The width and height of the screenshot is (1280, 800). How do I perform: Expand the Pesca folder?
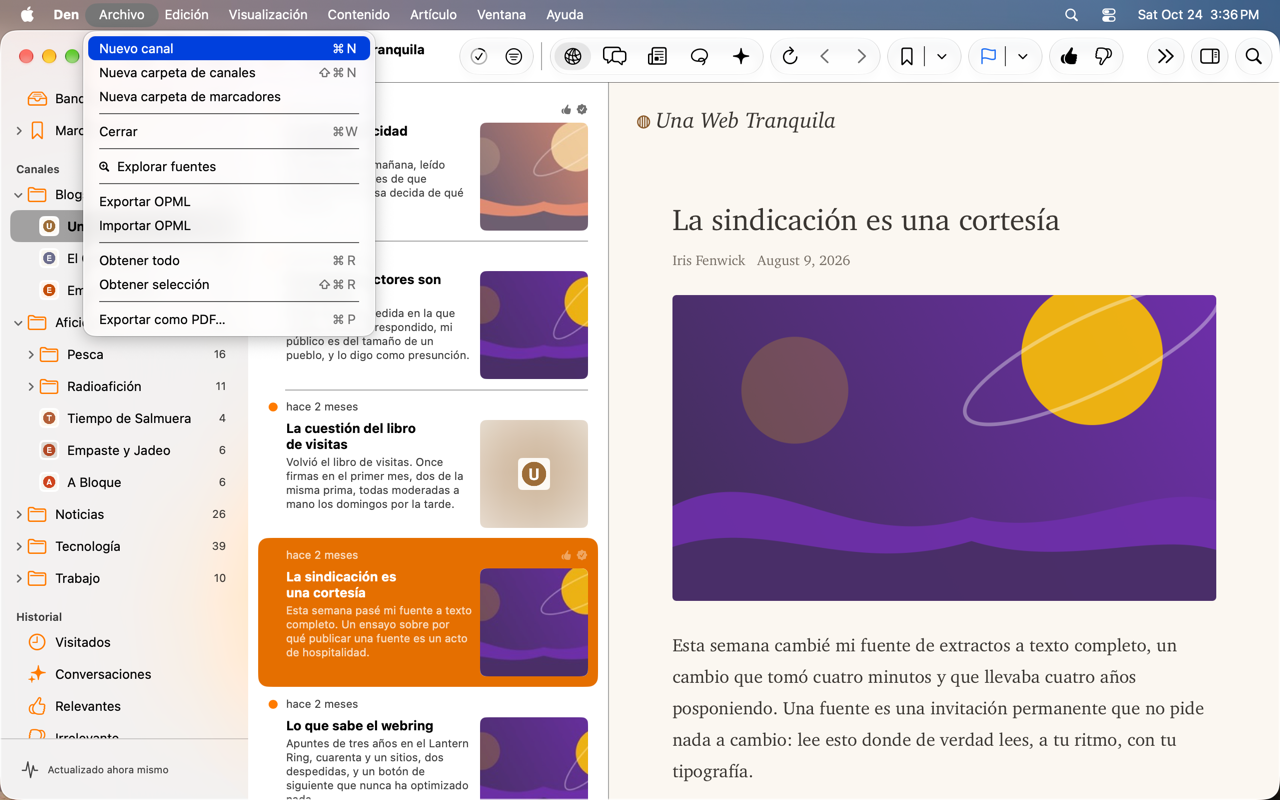click(31, 354)
